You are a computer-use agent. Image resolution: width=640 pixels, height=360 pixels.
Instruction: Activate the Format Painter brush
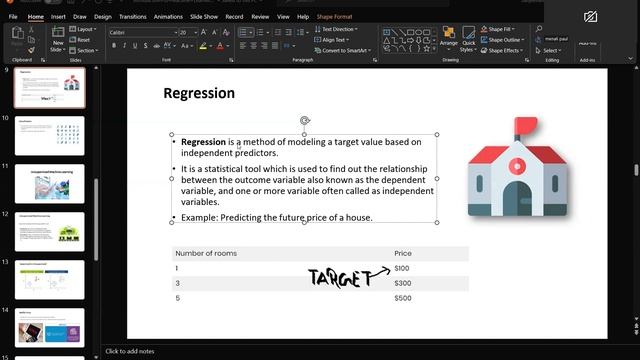coord(31,50)
